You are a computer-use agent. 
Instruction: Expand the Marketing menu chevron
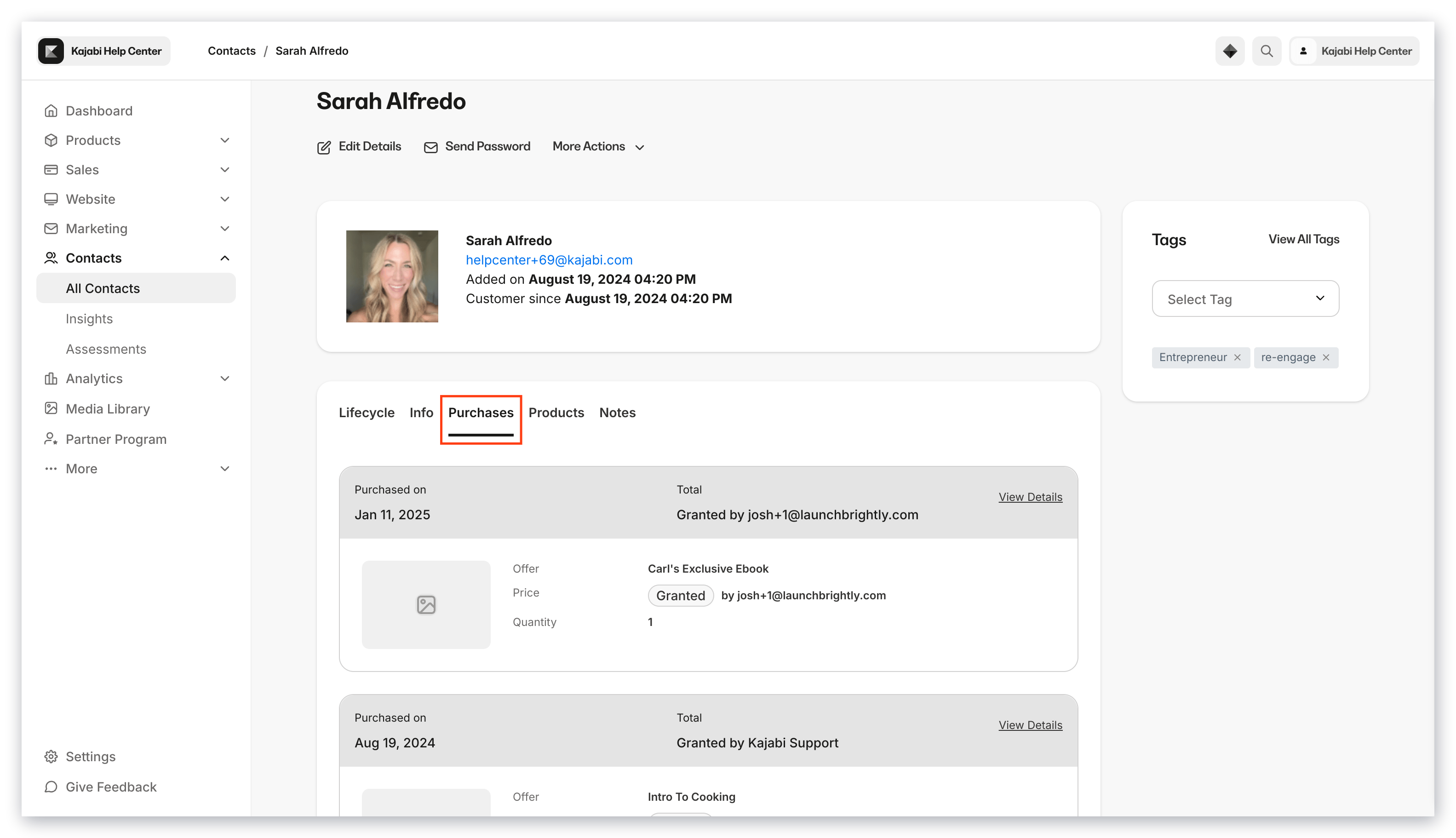[224, 228]
